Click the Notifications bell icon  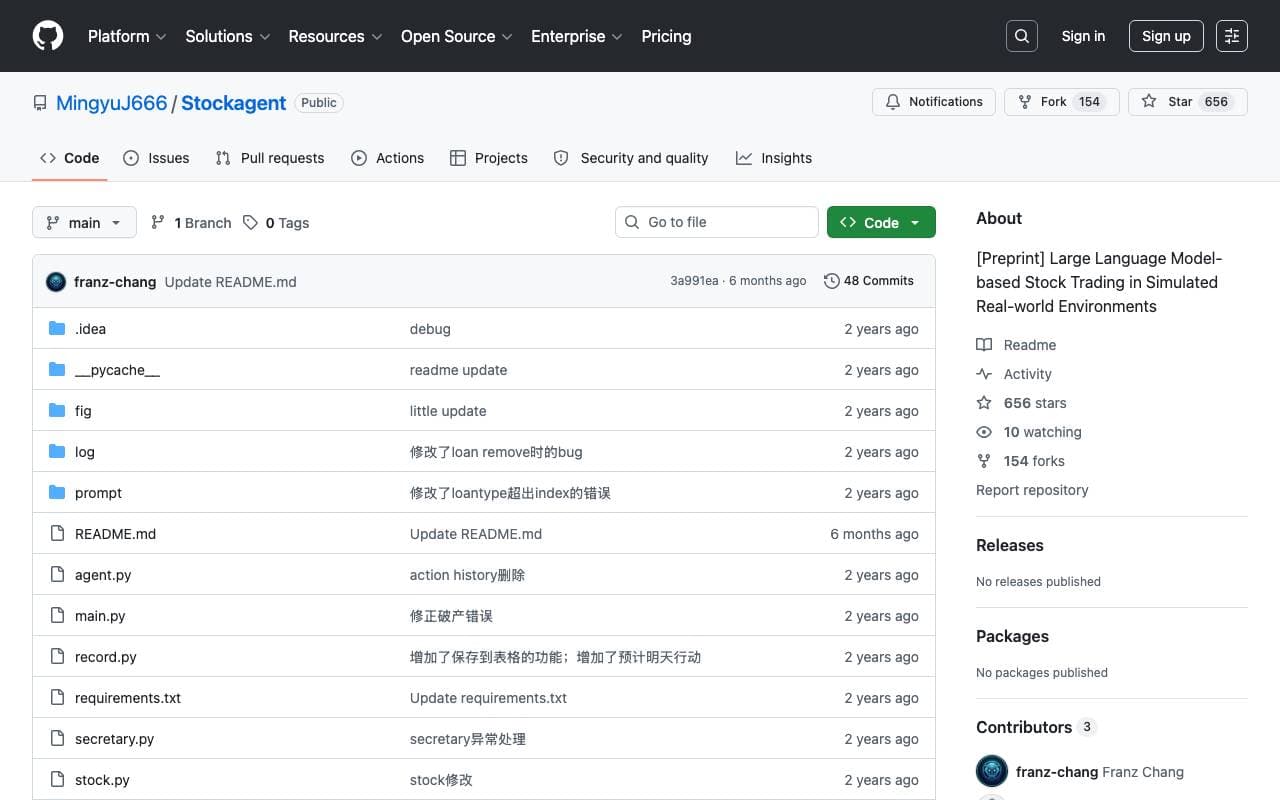tap(893, 102)
